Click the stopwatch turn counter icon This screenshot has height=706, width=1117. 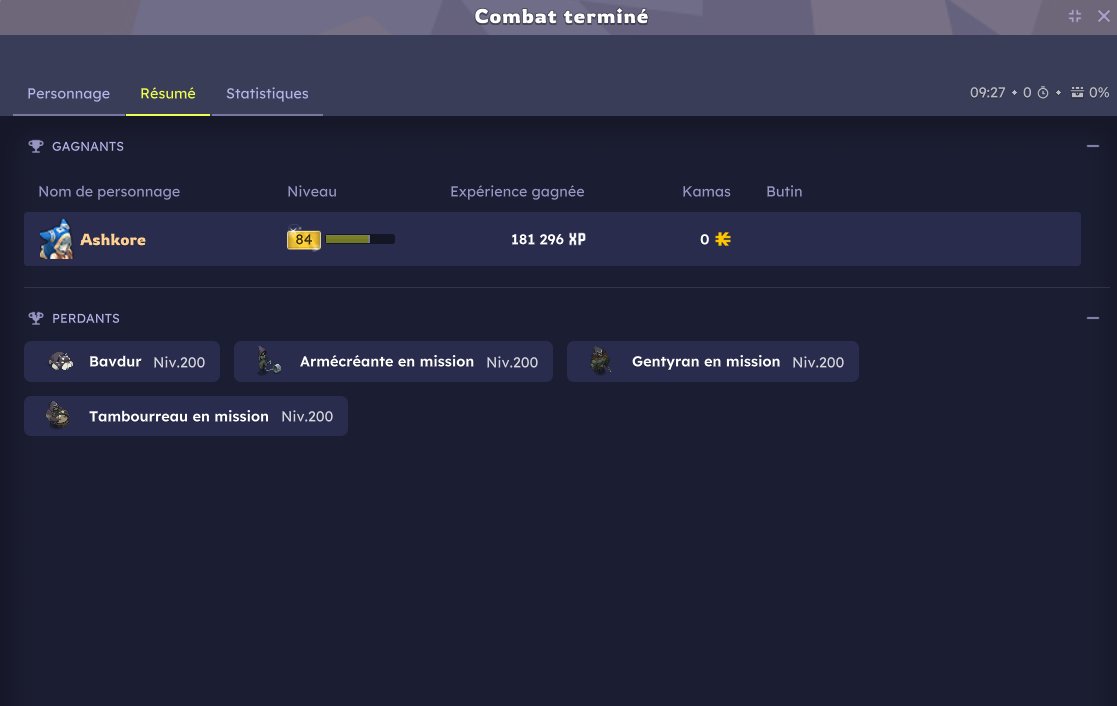coord(1043,93)
